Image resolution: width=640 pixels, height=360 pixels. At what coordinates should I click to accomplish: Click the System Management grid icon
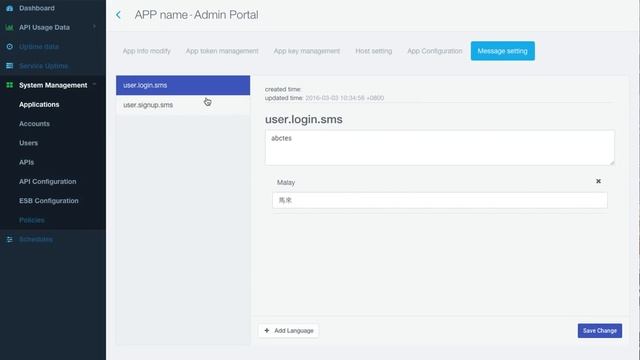tap(9, 85)
